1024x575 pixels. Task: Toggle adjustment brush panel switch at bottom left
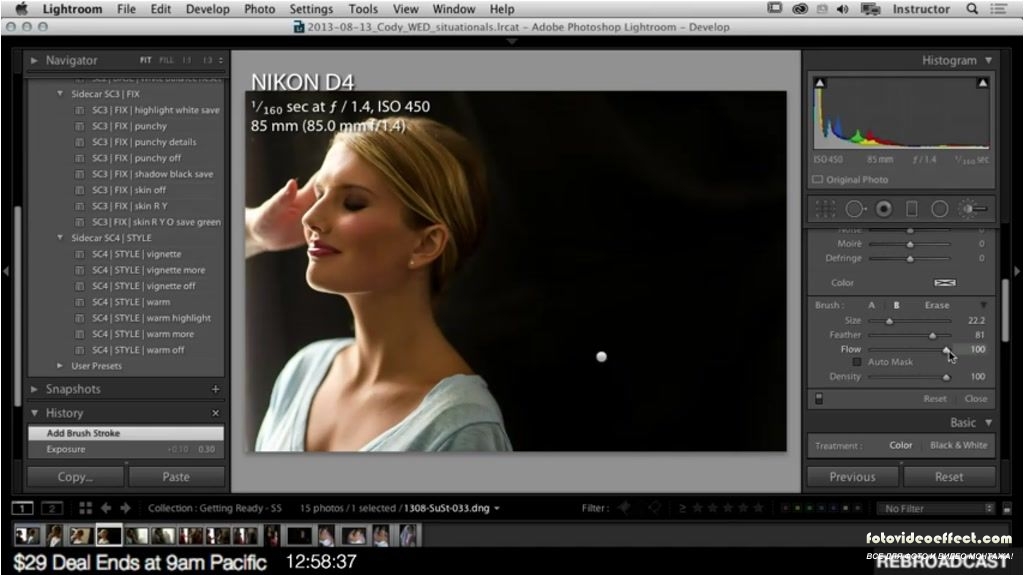click(x=819, y=398)
